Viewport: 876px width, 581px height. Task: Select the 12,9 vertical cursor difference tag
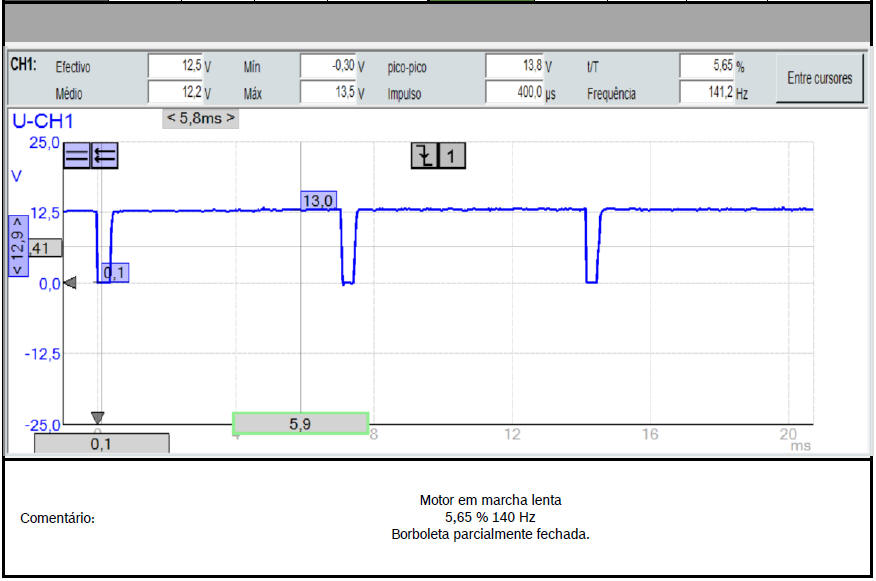pyautogui.click(x=16, y=246)
